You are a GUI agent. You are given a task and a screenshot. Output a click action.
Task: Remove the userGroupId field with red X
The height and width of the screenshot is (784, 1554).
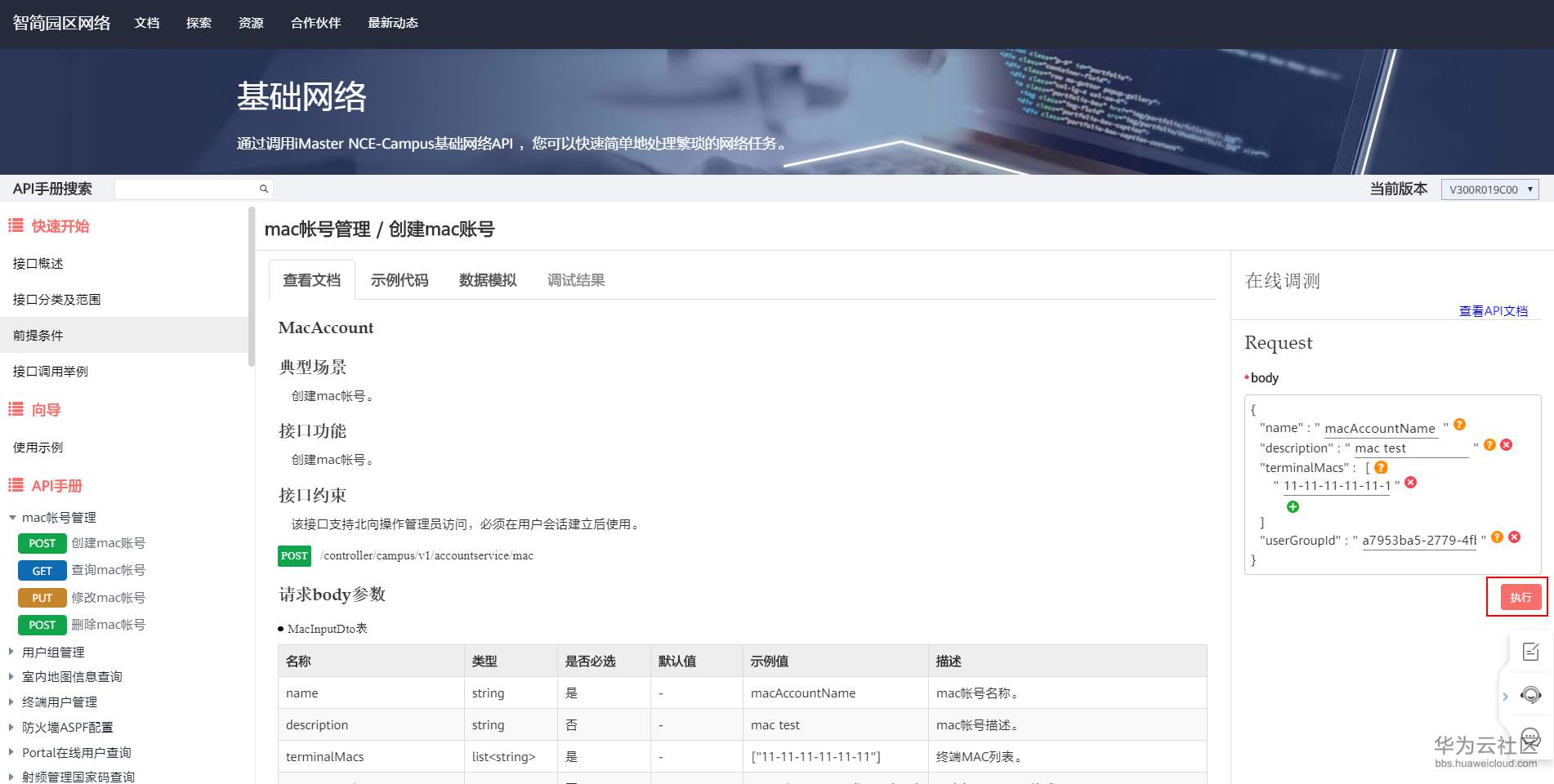pyautogui.click(x=1514, y=537)
